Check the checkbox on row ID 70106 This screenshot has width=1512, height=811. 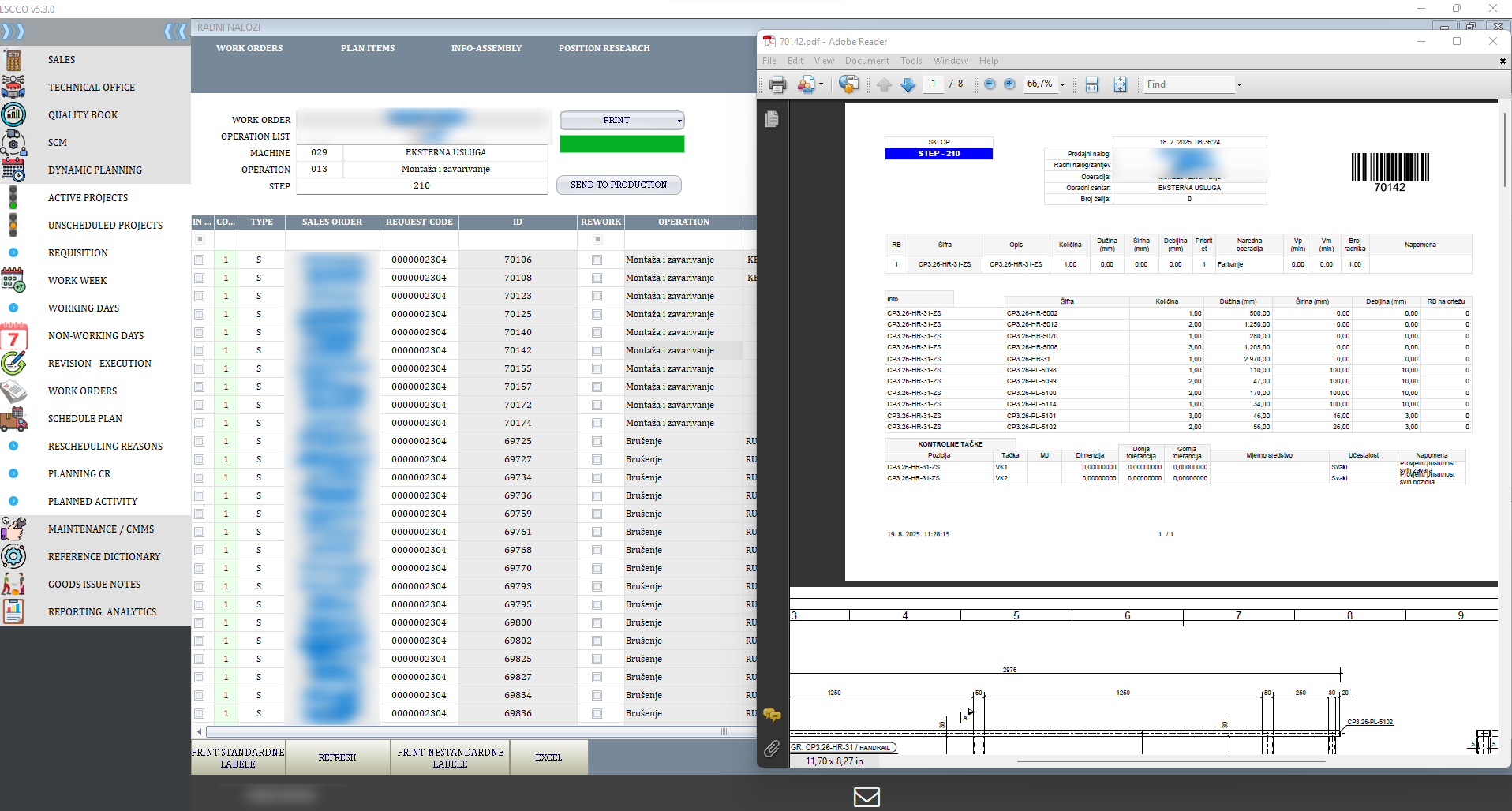tap(198, 260)
